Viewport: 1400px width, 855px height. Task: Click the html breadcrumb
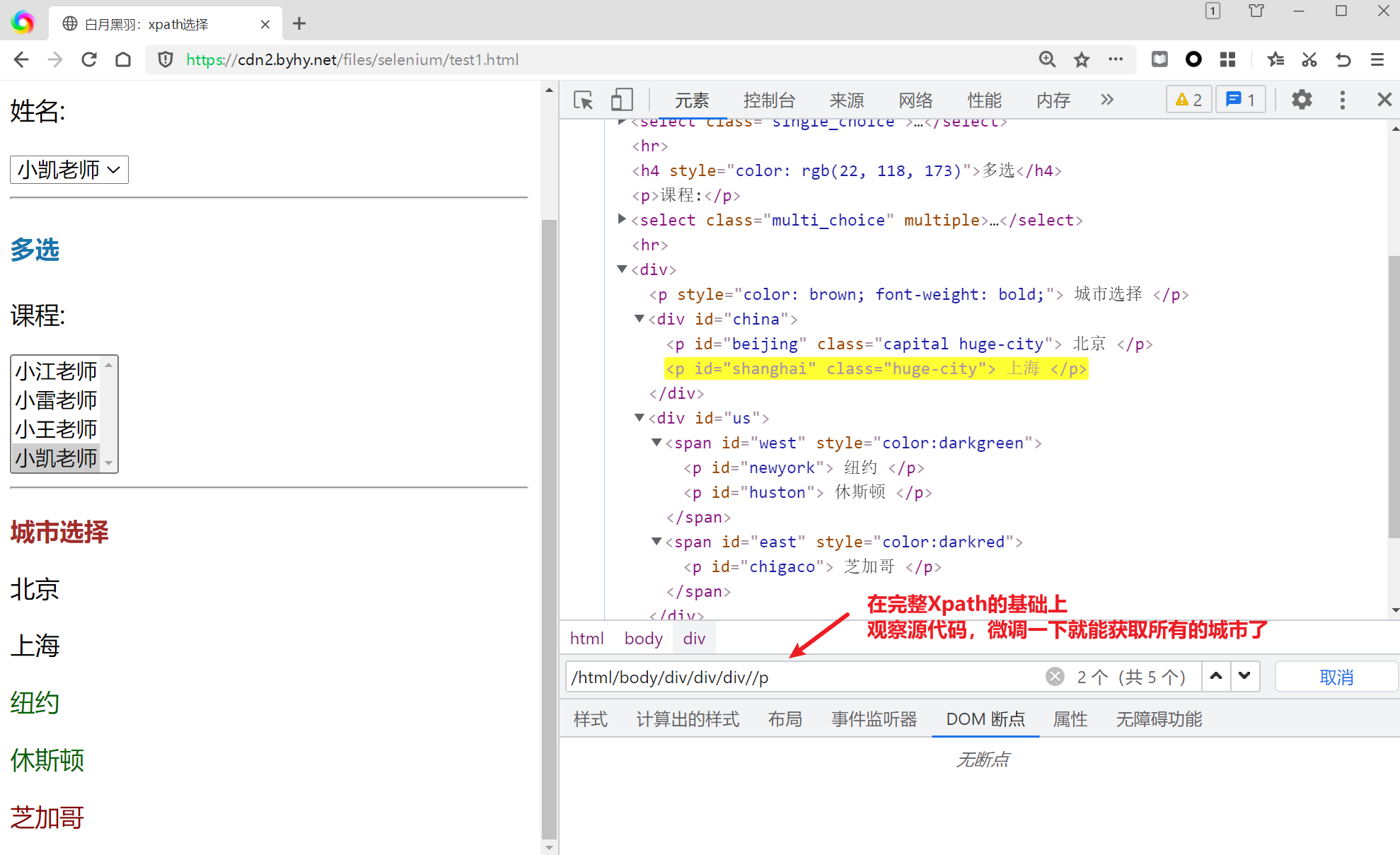[x=586, y=639]
